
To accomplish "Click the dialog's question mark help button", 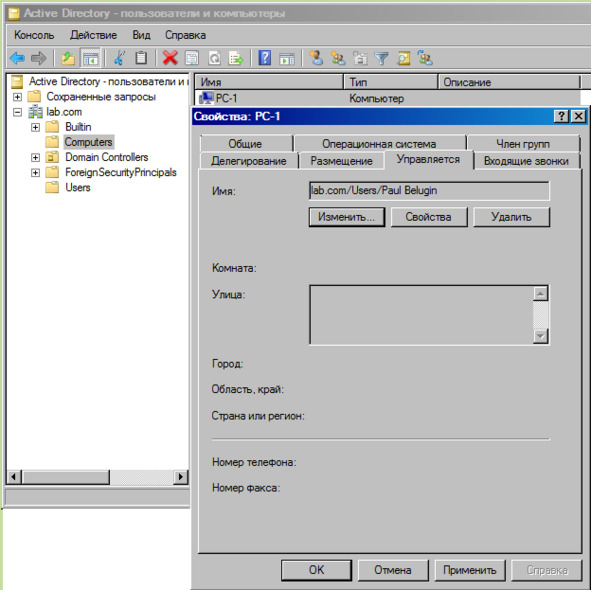I will [561, 116].
